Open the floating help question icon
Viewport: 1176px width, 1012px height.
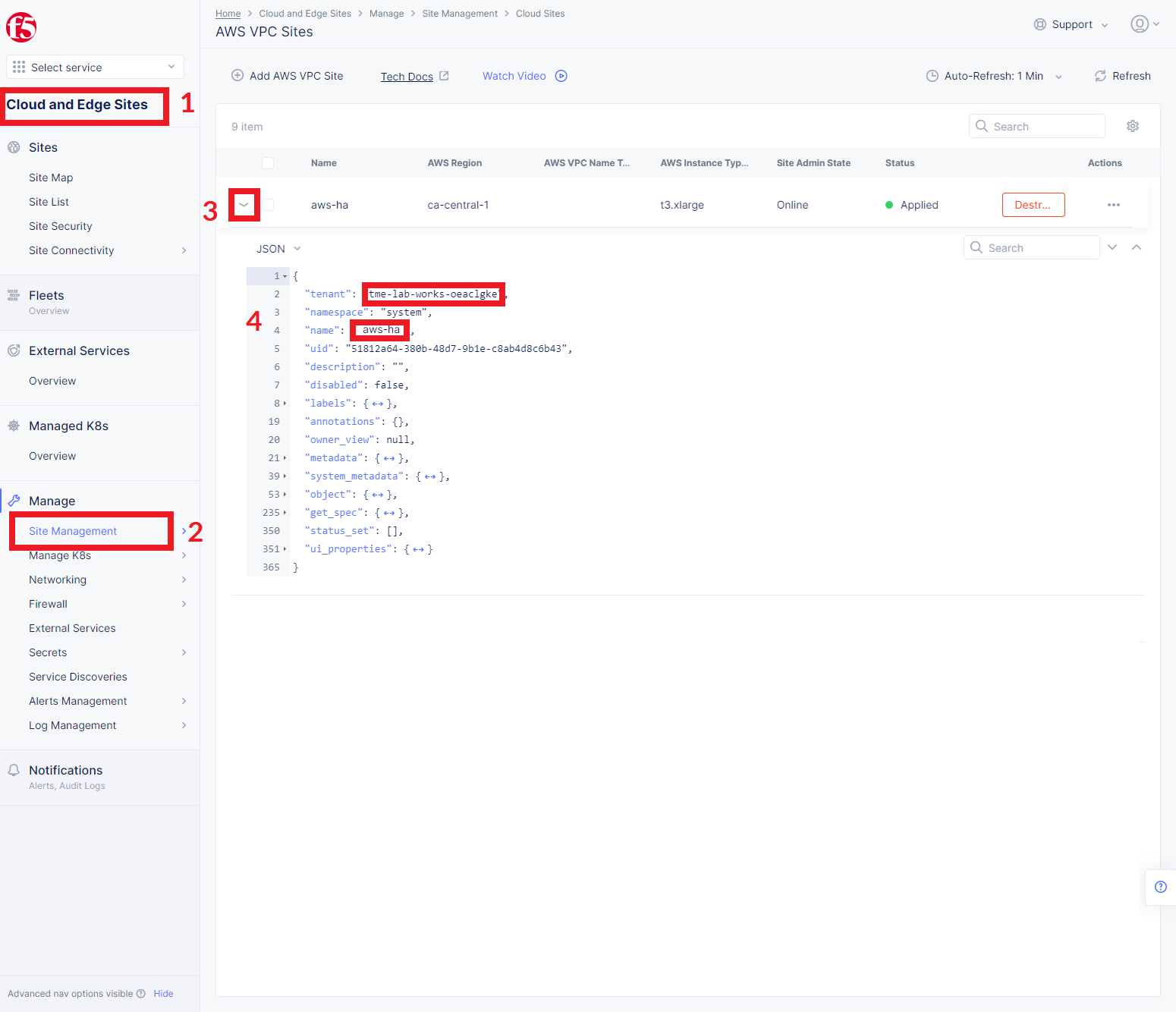click(1161, 887)
